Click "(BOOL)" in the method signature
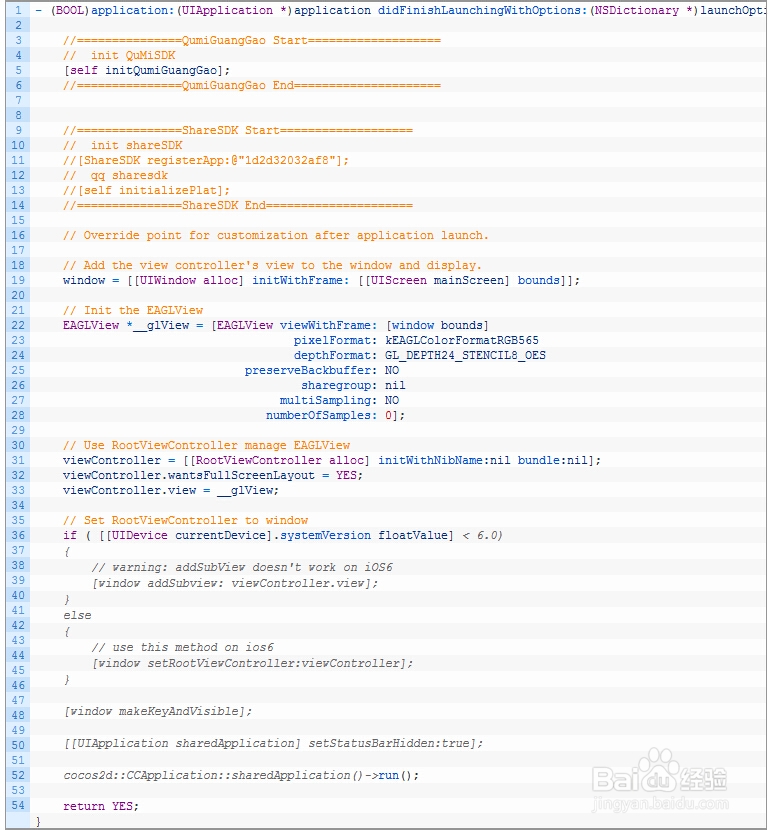This screenshot has width=772, height=830. [70, 11]
